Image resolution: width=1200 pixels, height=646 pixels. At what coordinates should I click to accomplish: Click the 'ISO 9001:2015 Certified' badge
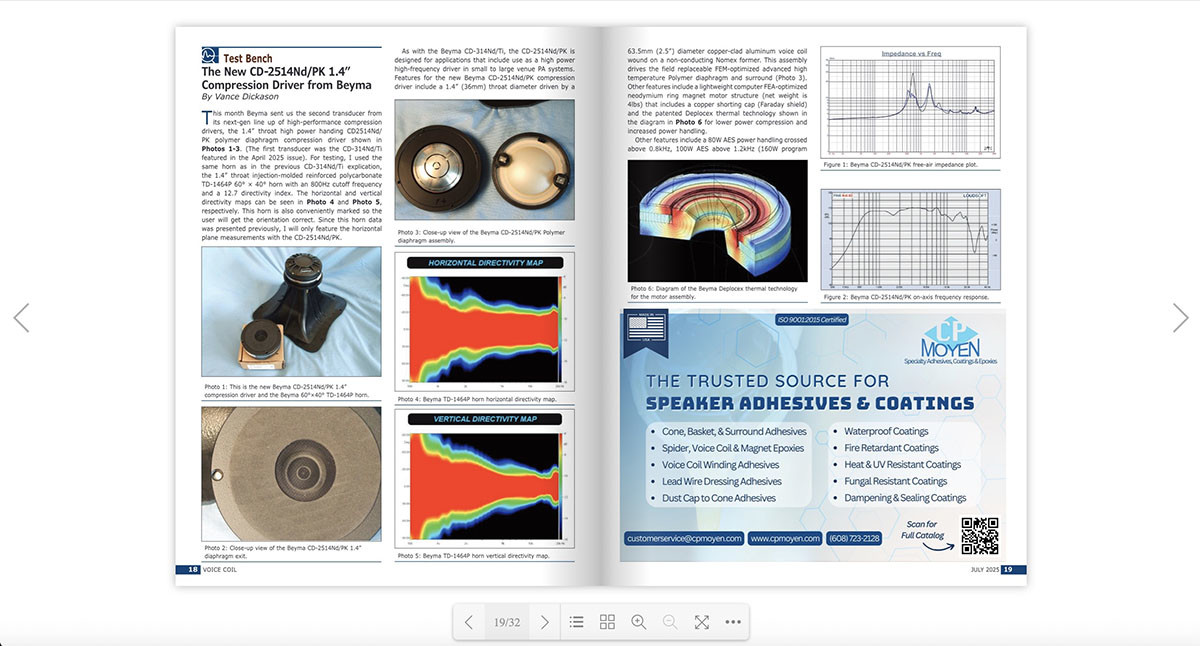811,320
